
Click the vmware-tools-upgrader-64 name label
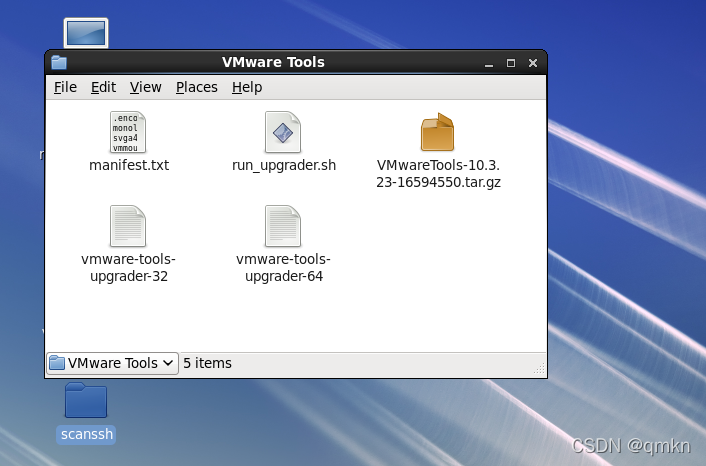(x=284, y=267)
